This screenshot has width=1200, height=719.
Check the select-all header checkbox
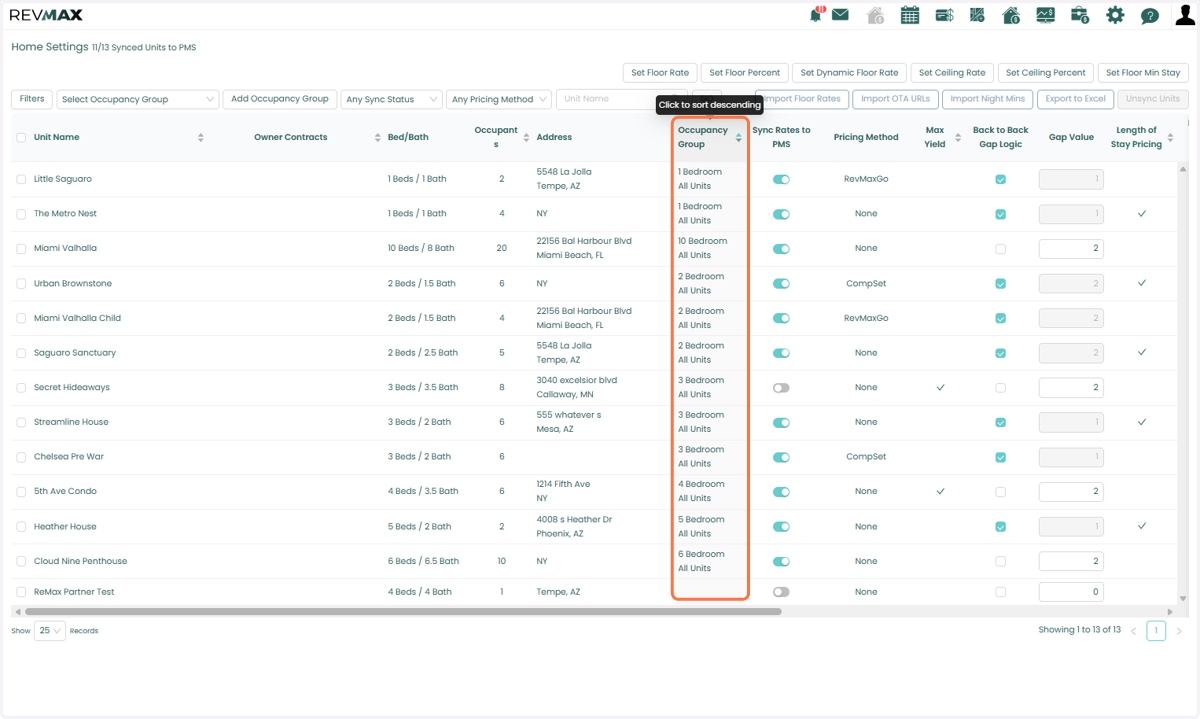click(x=21, y=137)
